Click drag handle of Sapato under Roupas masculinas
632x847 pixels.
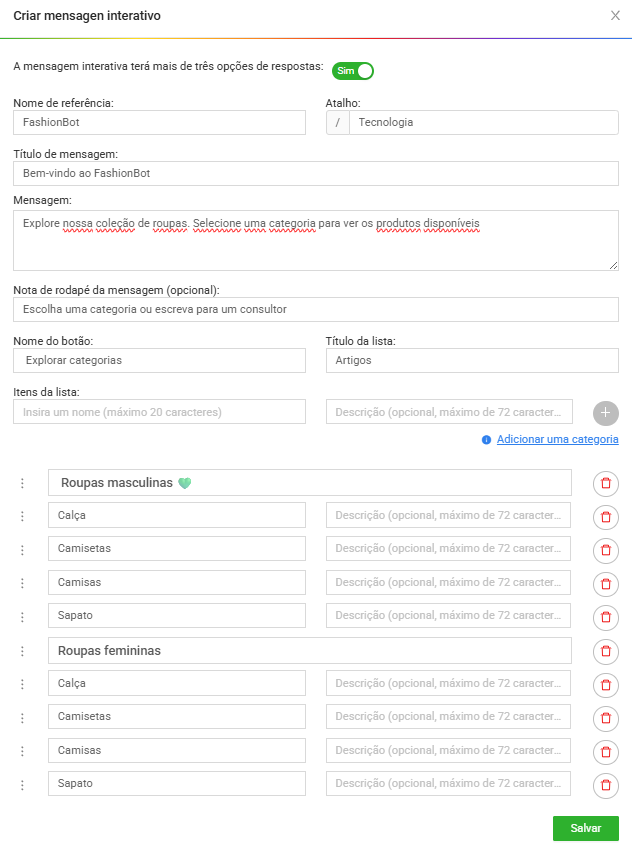coord(22,616)
